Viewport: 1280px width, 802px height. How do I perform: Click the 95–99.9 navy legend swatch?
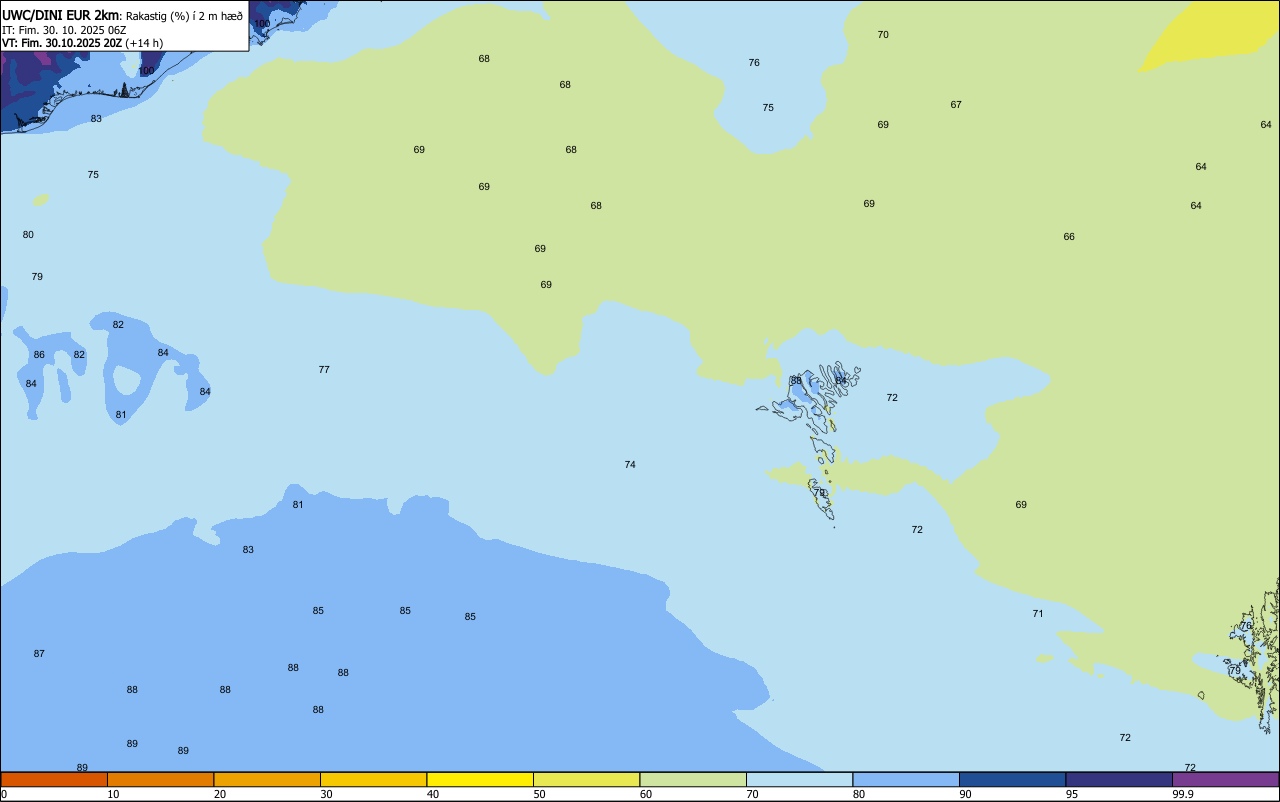coord(1119,779)
